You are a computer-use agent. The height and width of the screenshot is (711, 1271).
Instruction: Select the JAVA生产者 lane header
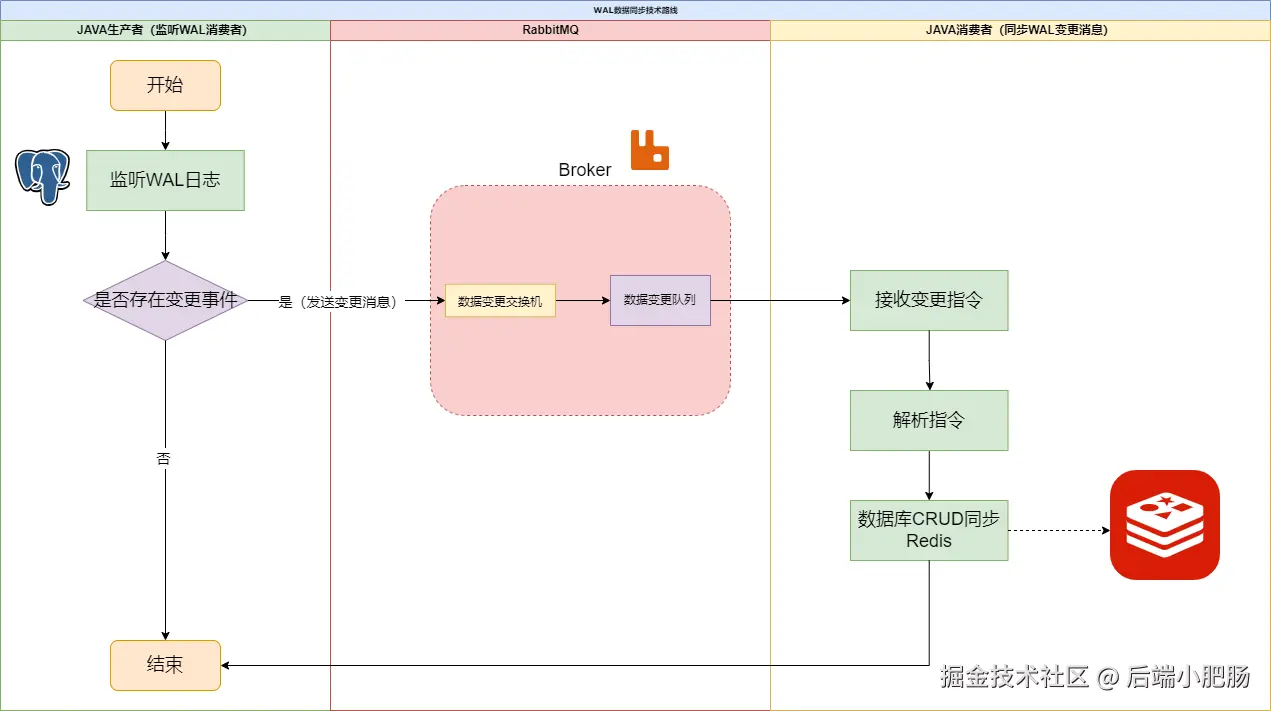(x=165, y=30)
